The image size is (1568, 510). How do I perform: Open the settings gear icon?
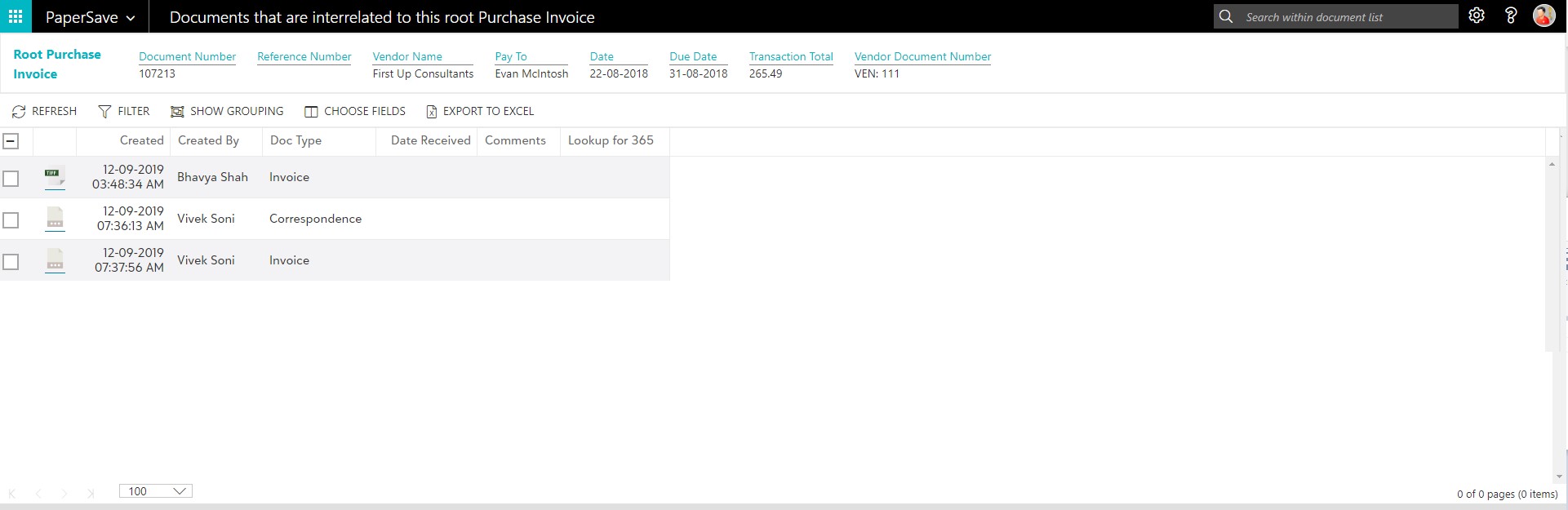tap(1476, 16)
